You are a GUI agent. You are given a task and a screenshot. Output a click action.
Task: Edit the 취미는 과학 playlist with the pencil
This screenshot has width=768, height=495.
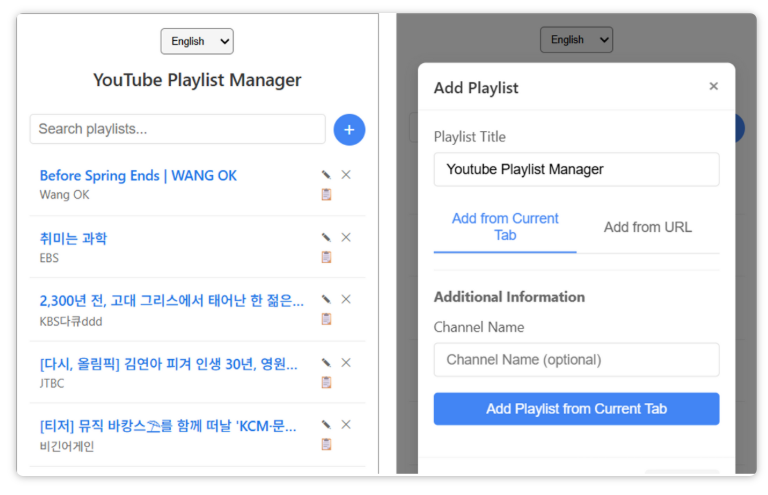pyautogui.click(x=326, y=237)
